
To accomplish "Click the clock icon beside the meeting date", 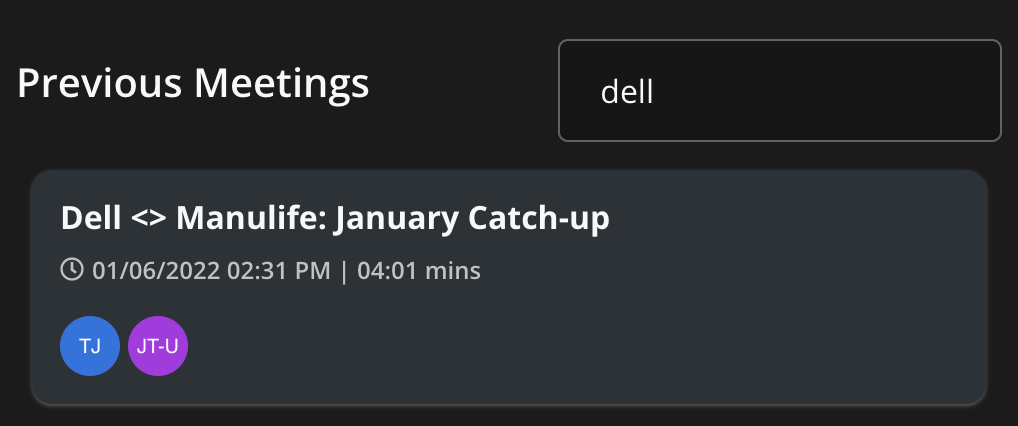I will click(72, 269).
